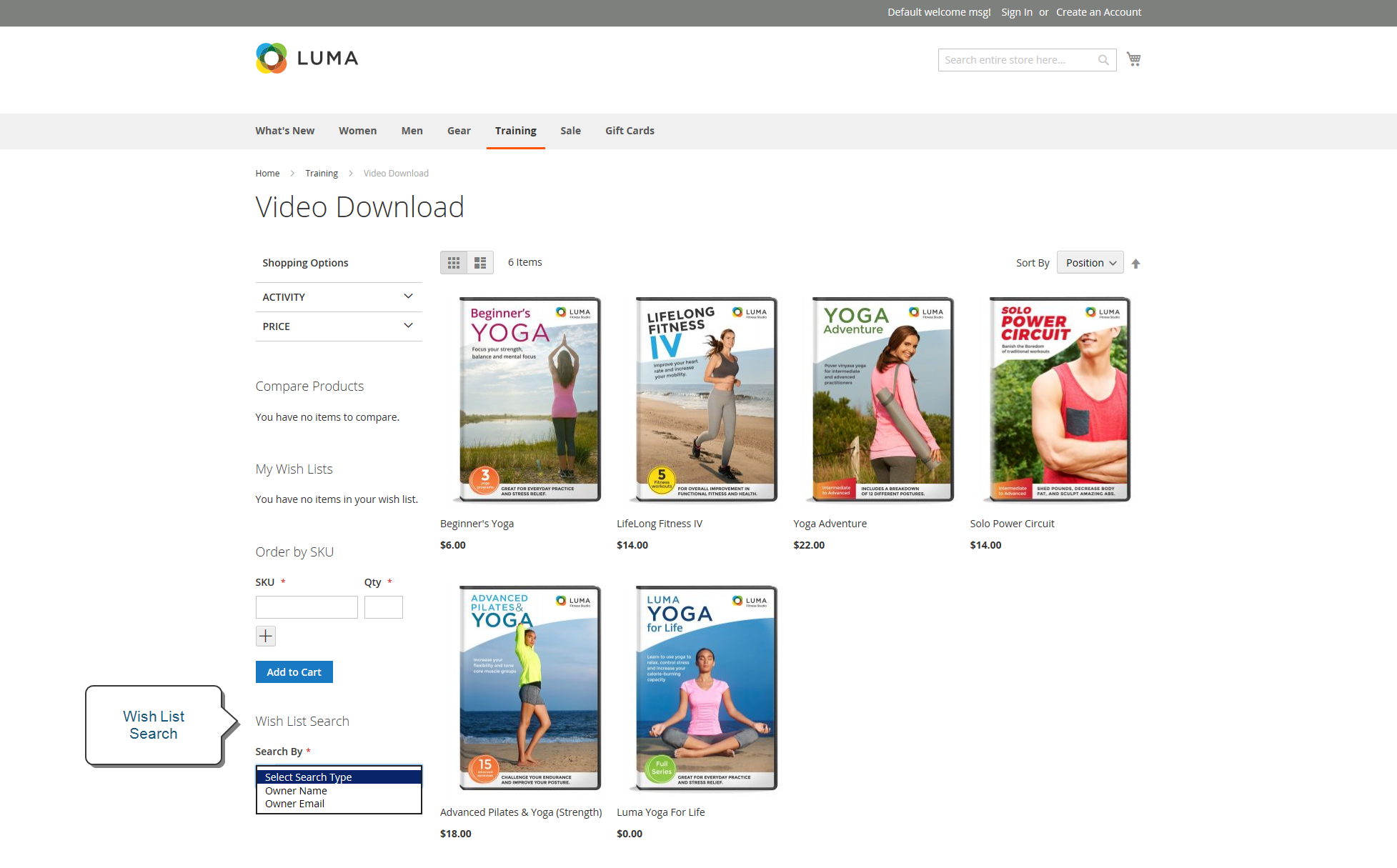Click the $22.00 price text
Image resolution: width=1397 pixels, height=868 pixels.
click(809, 545)
